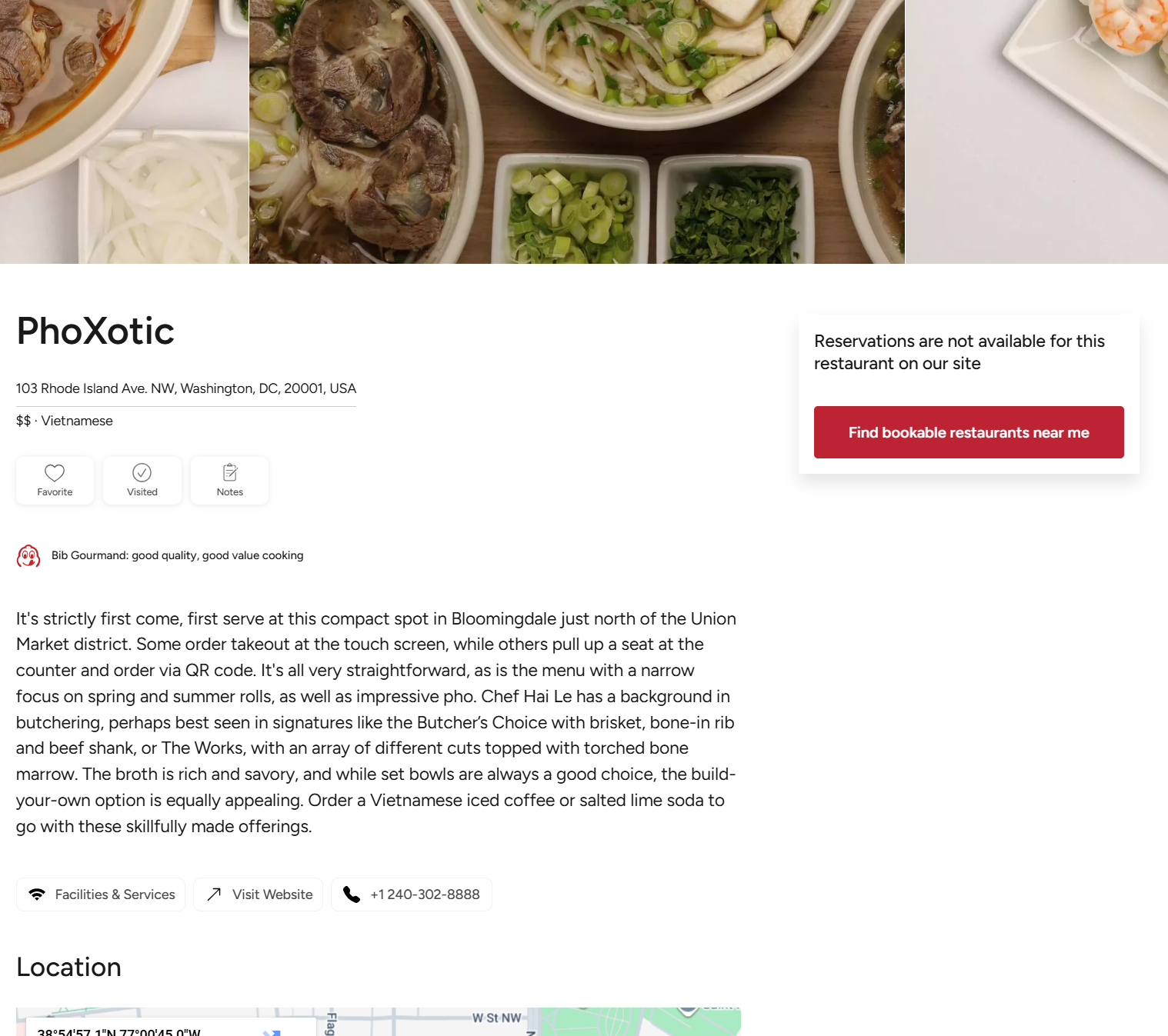Click the Visit Website arrow icon
The image size is (1168, 1036).
[215, 894]
